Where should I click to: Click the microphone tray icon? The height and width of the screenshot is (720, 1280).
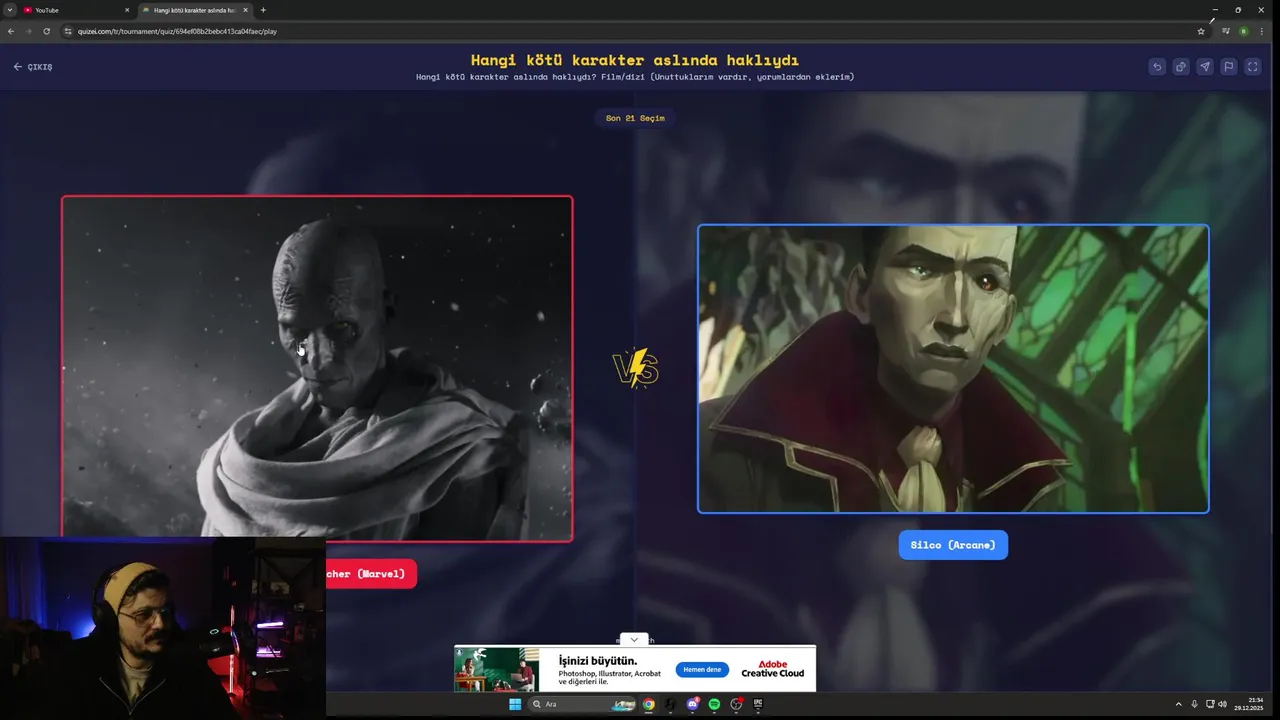tap(1194, 704)
